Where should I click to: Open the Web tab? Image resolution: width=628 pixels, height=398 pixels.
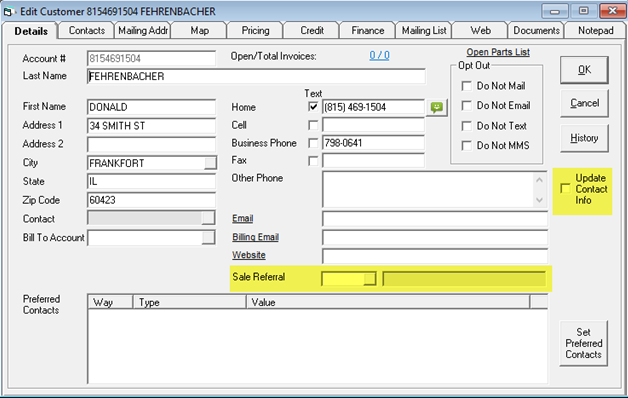(x=480, y=31)
